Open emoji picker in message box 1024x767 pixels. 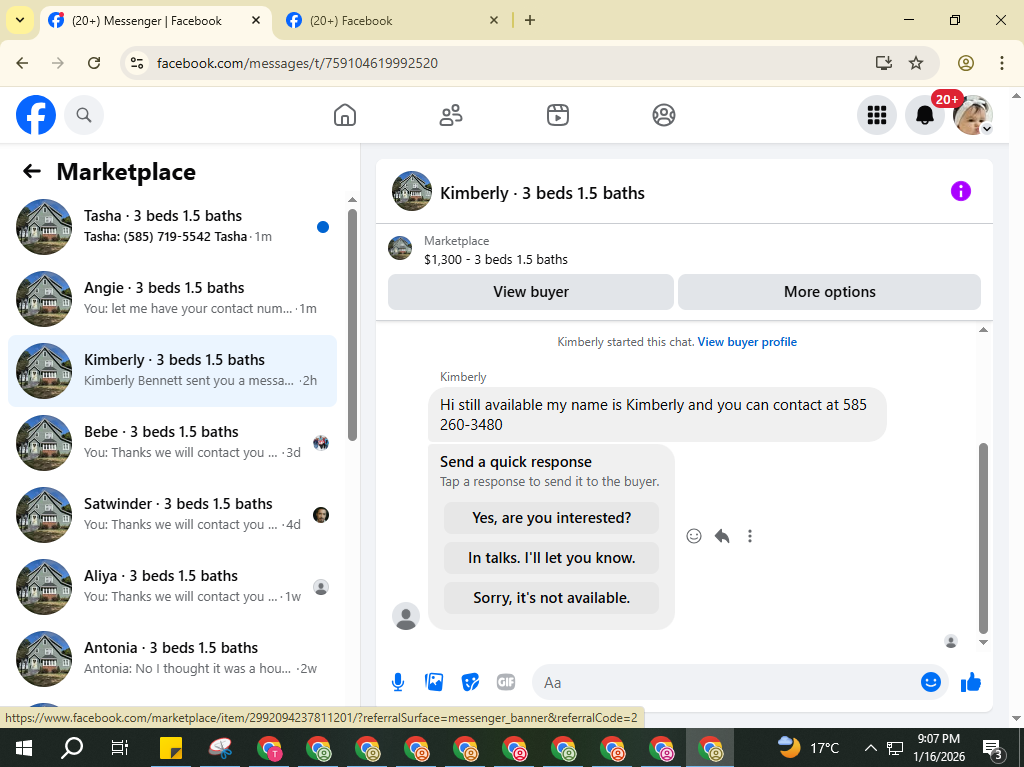click(931, 683)
